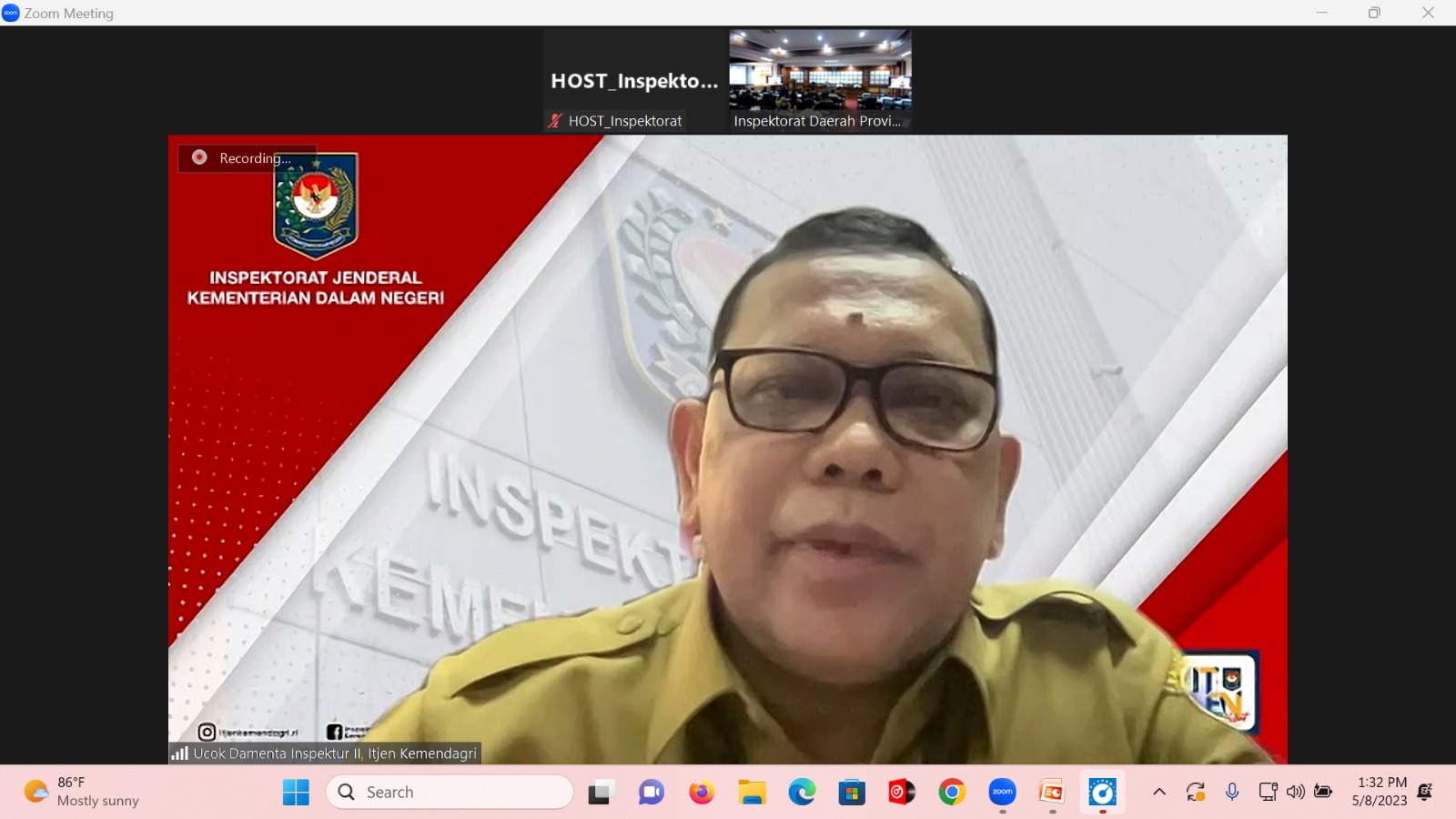
Task: Select Inspektorat Daerah Provi video thumbnail
Action: (820, 81)
